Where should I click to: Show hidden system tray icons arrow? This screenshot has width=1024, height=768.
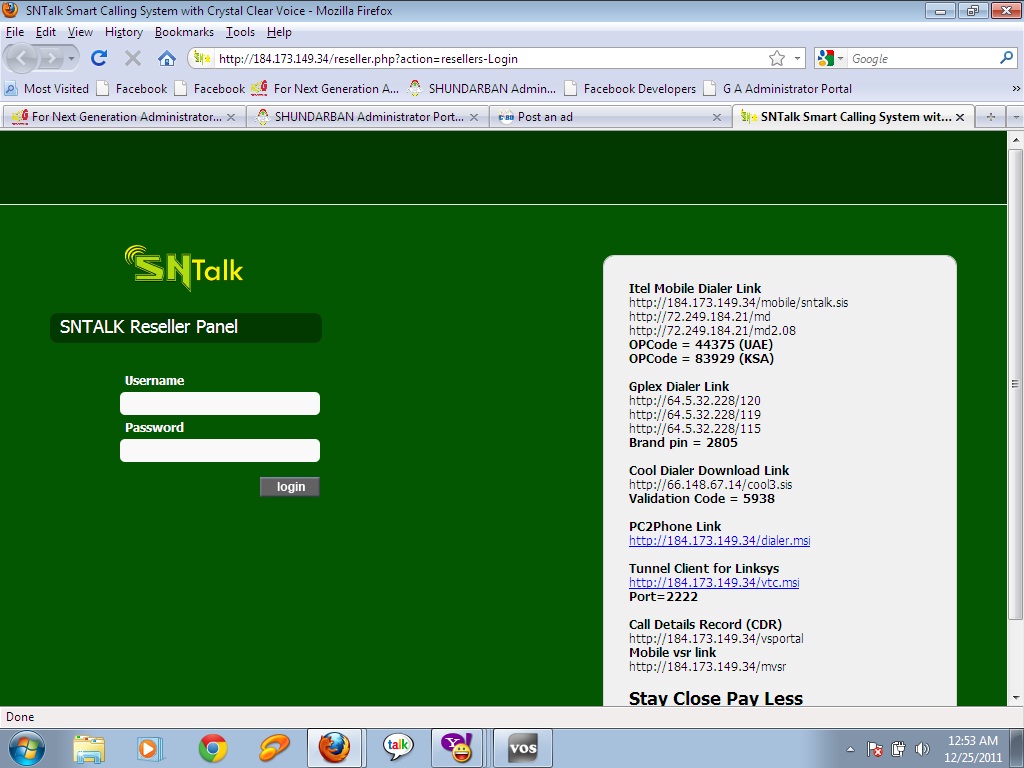850,749
